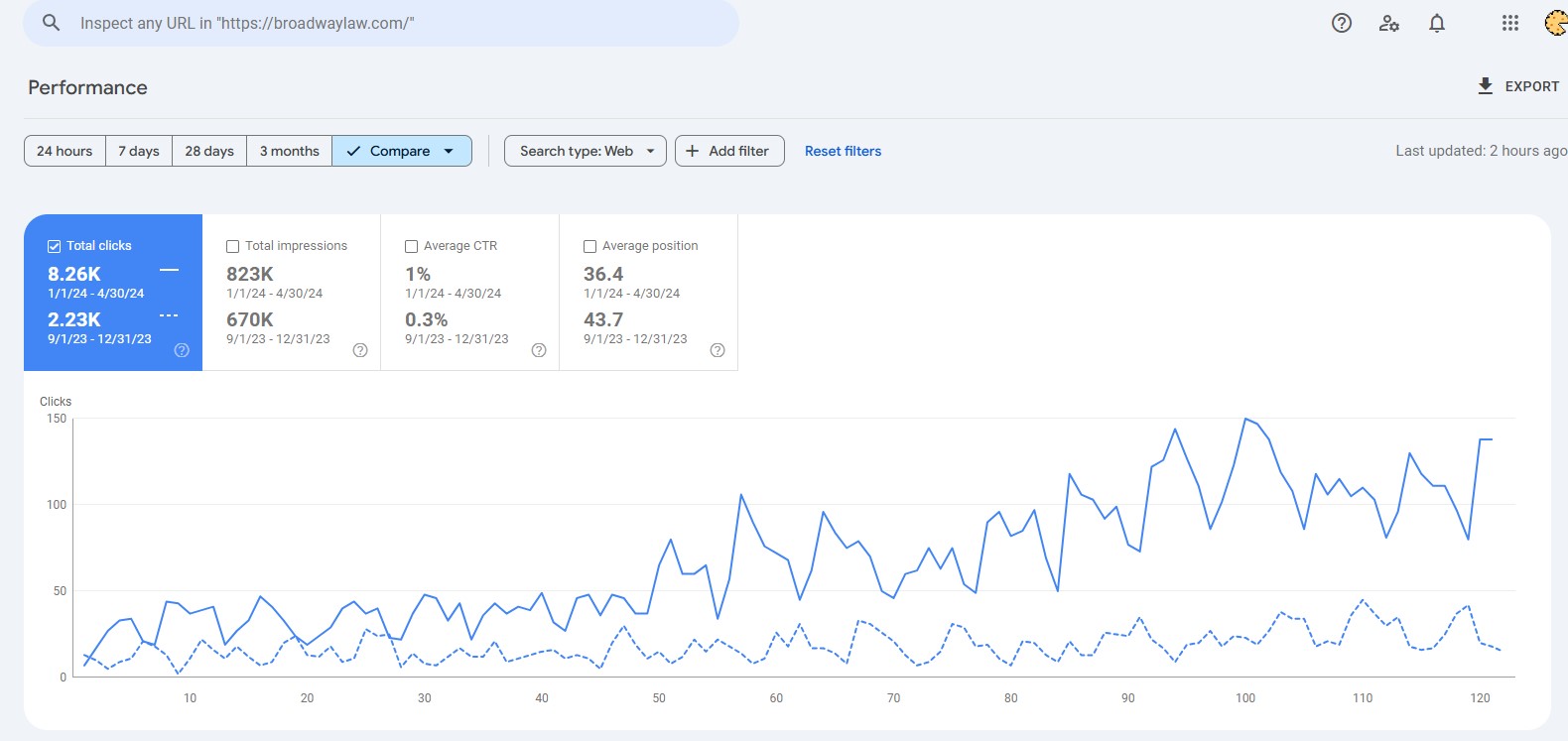The height and width of the screenshot is (741, 1568).
Task: Enable the Total impressions checkbox
Action: (x=233, y=246)
